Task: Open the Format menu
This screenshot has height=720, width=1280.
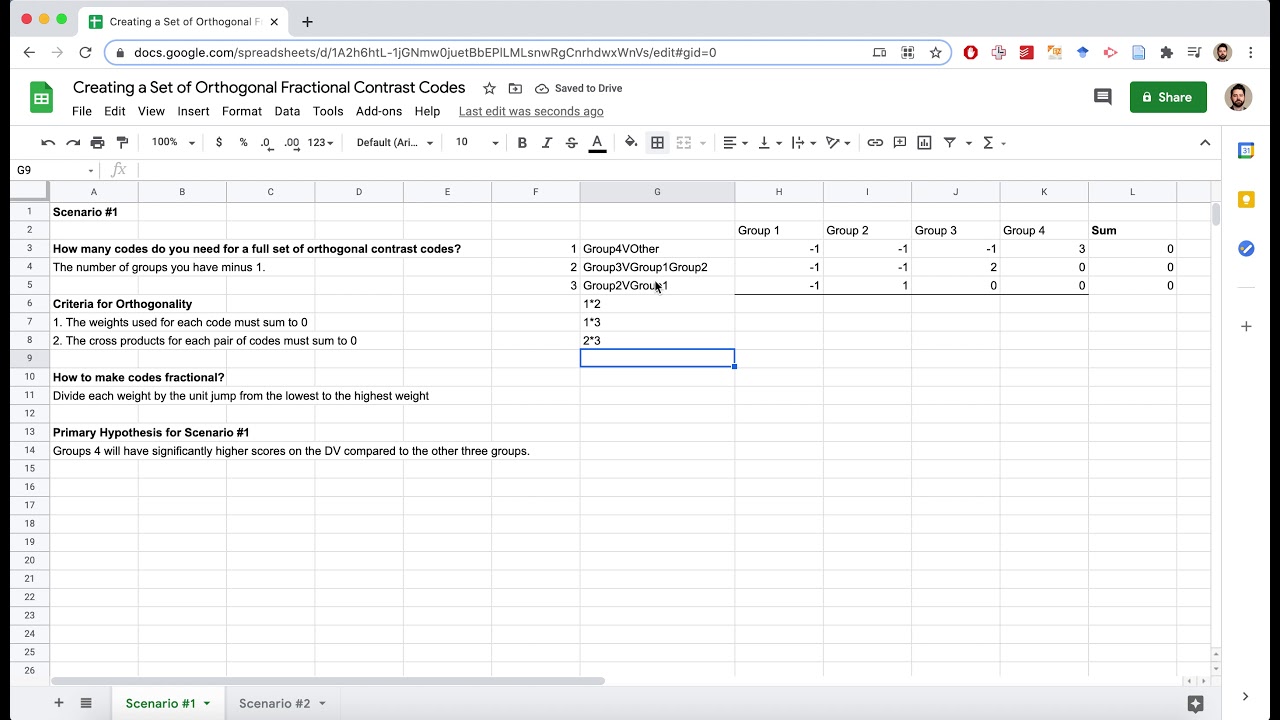Action: 242,111
